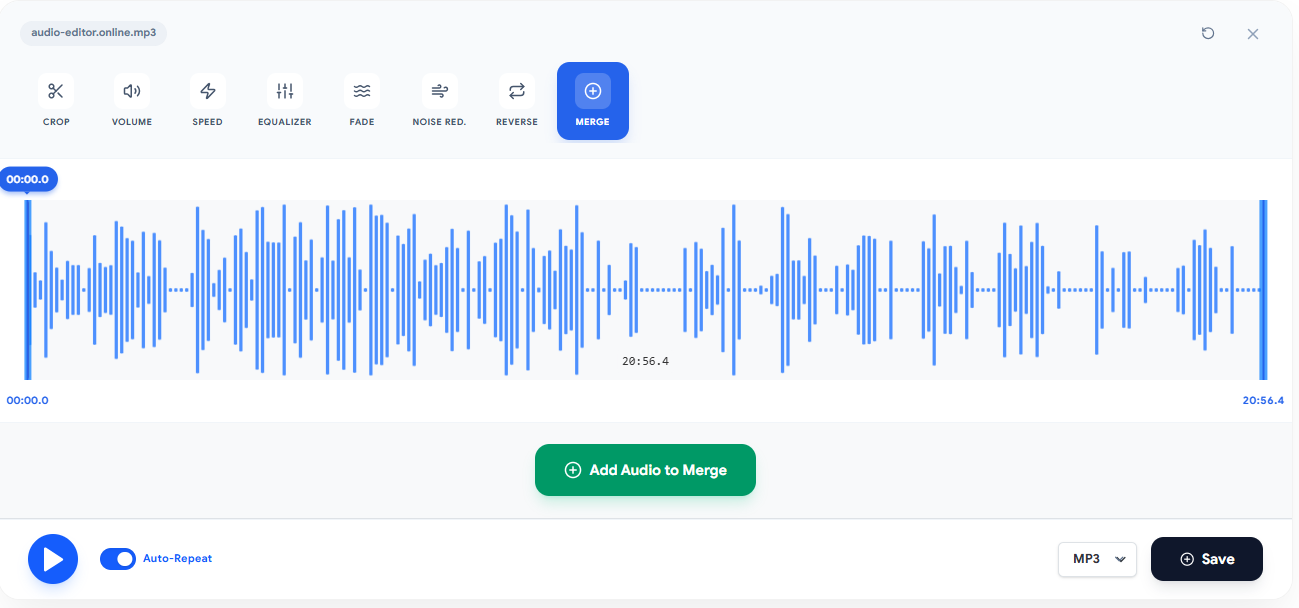The image size is (1299, 608).
Task: Click the left trim handle on waveform
Action: pyautogui.click(x=28, y=290)
